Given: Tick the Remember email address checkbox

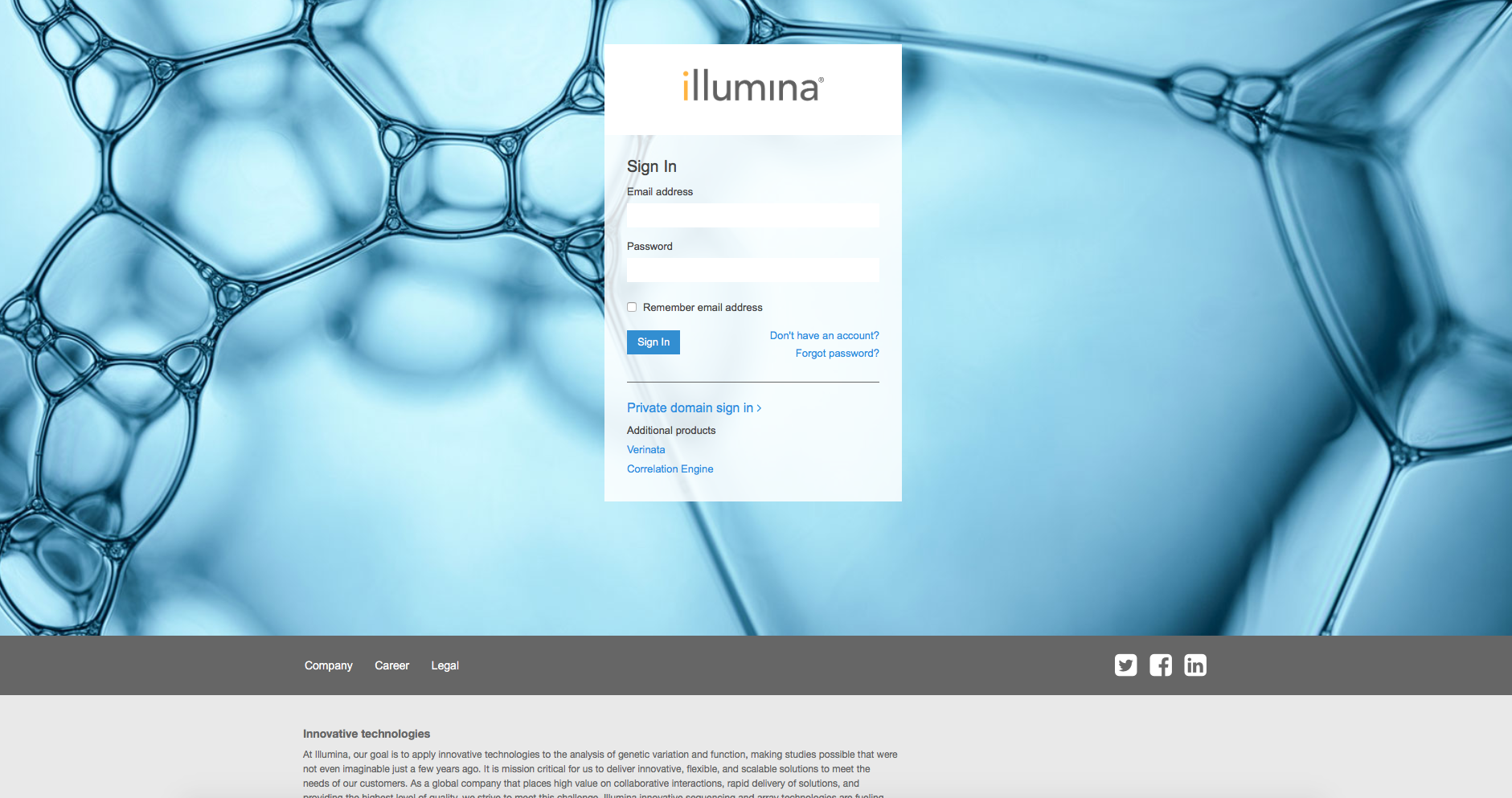Looking at the screenshot, I should pos(632,307).
